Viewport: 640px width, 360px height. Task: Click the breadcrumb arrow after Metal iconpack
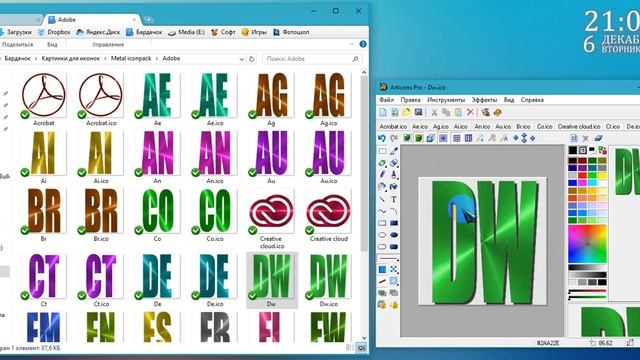click(x=157, y=59)
